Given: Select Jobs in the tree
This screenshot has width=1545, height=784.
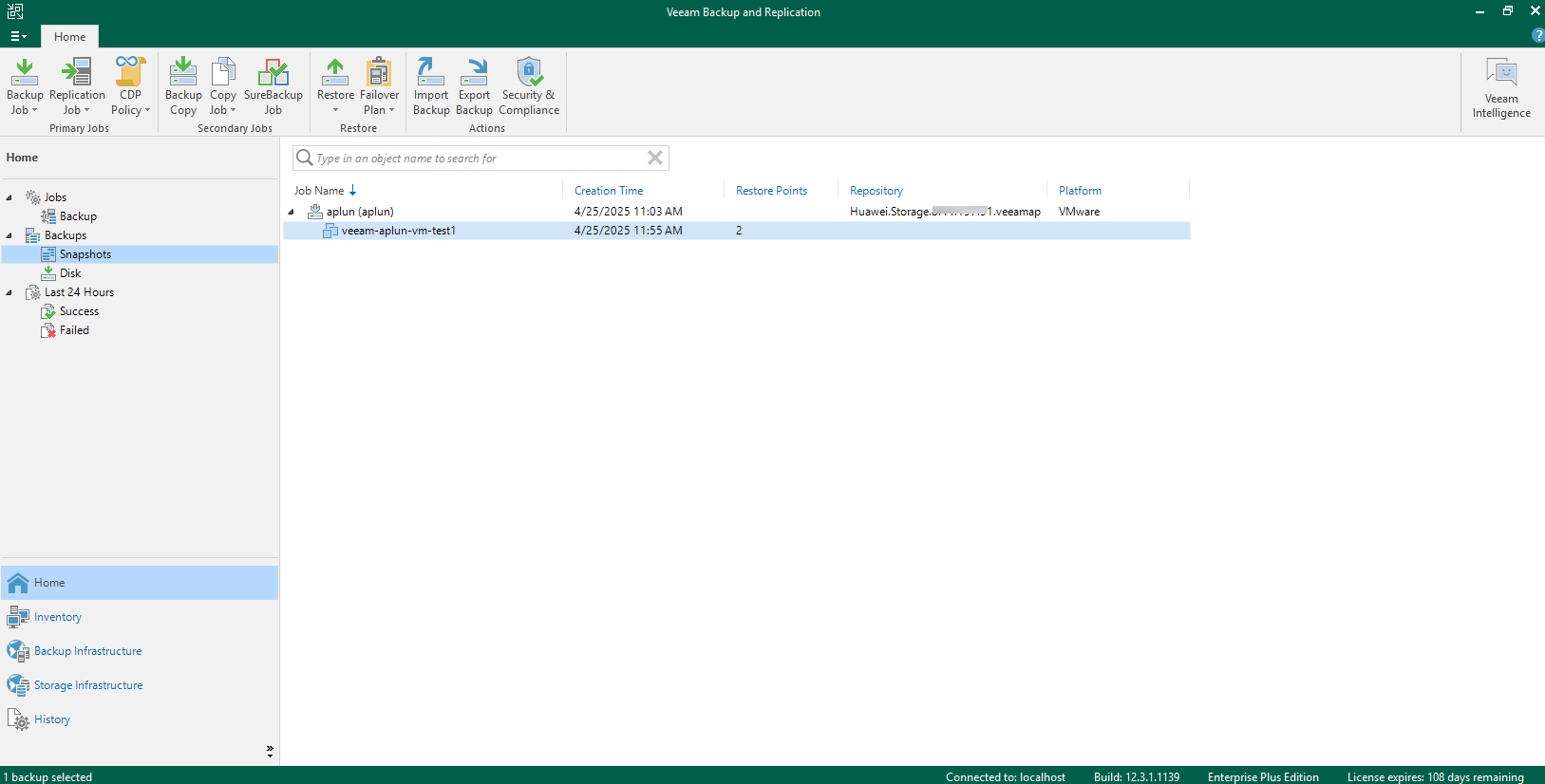Looking at the screenshot, I should [x=55, y=197].
